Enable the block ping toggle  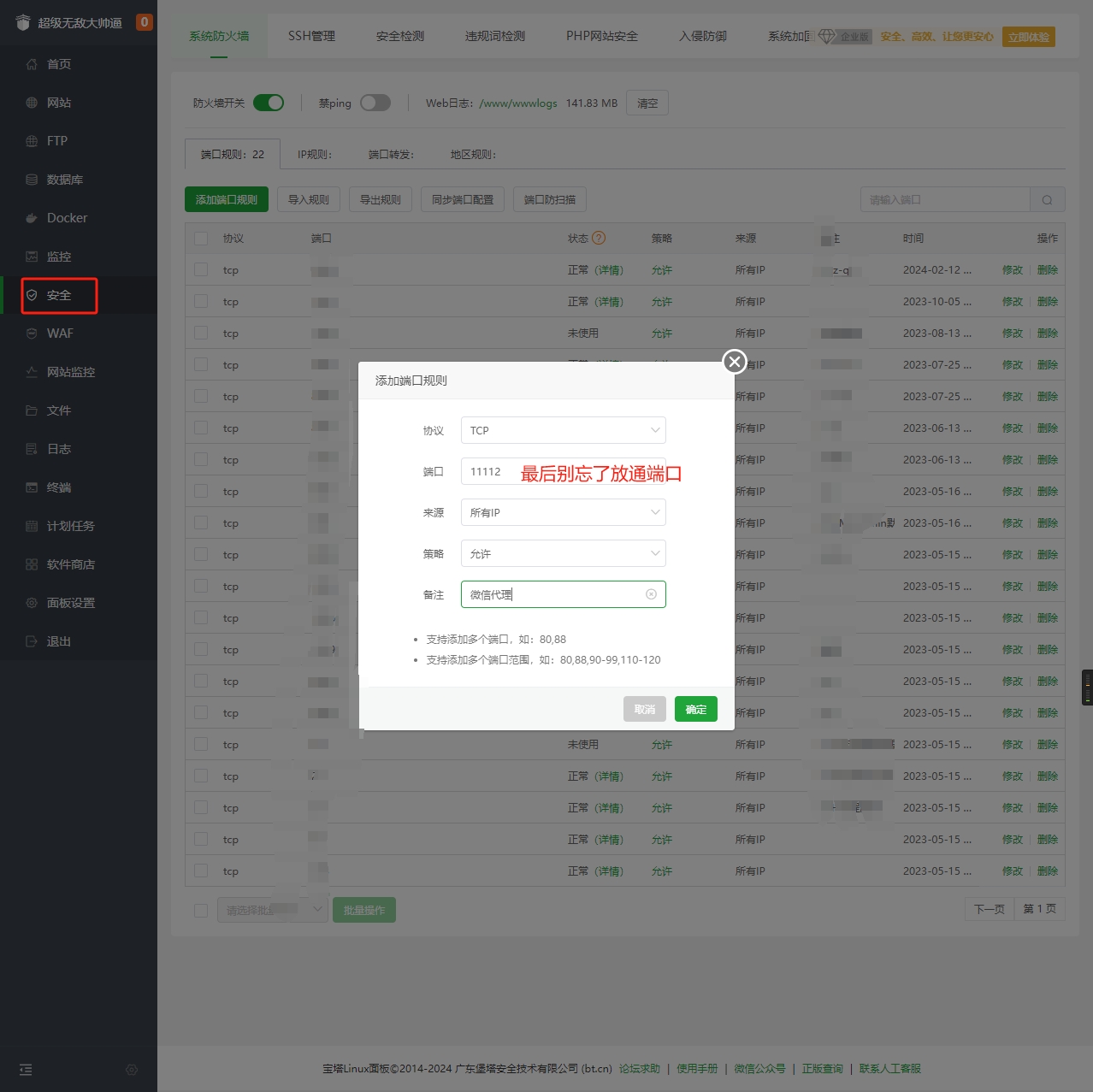[x=375, y=103]
